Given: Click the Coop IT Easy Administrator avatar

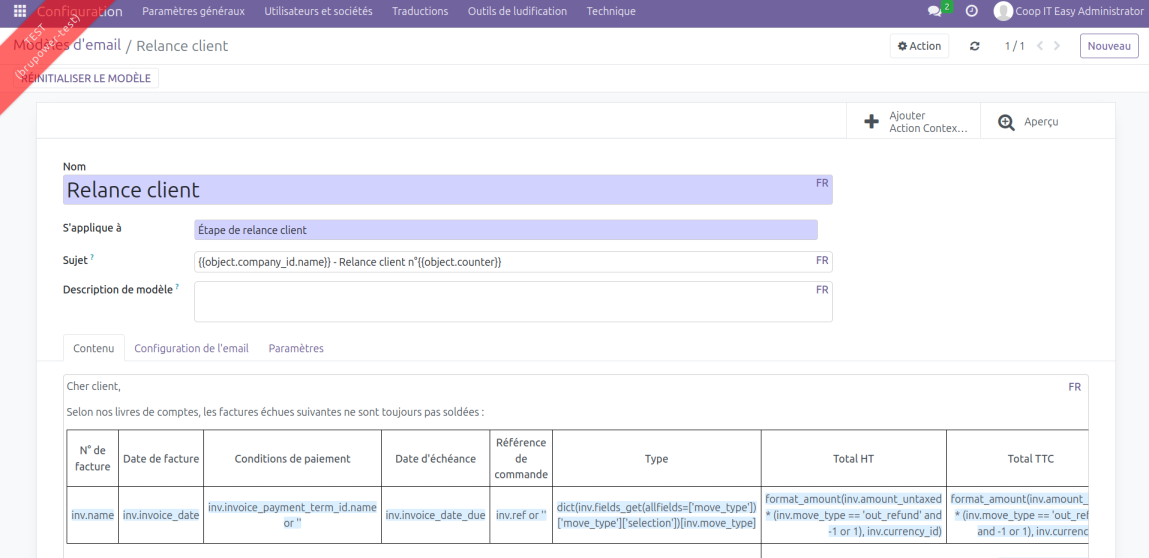Looking at the screenshot, I should tap(1002, 11).
